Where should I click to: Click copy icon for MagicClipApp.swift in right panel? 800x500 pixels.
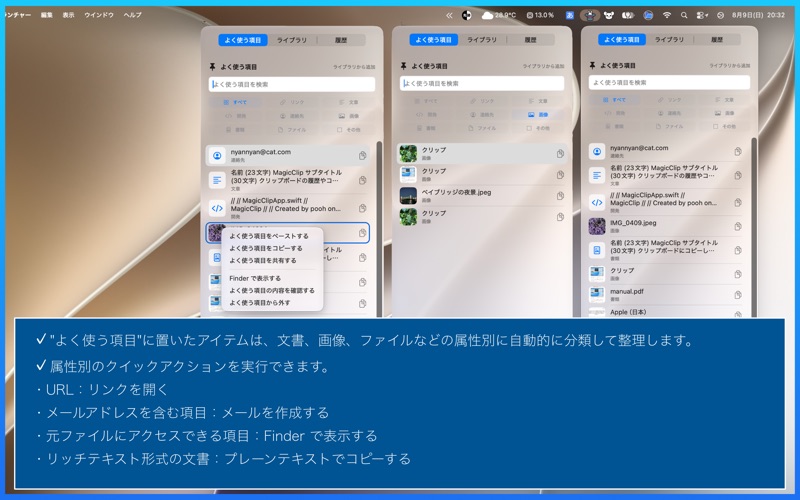(x=738, y=203)
